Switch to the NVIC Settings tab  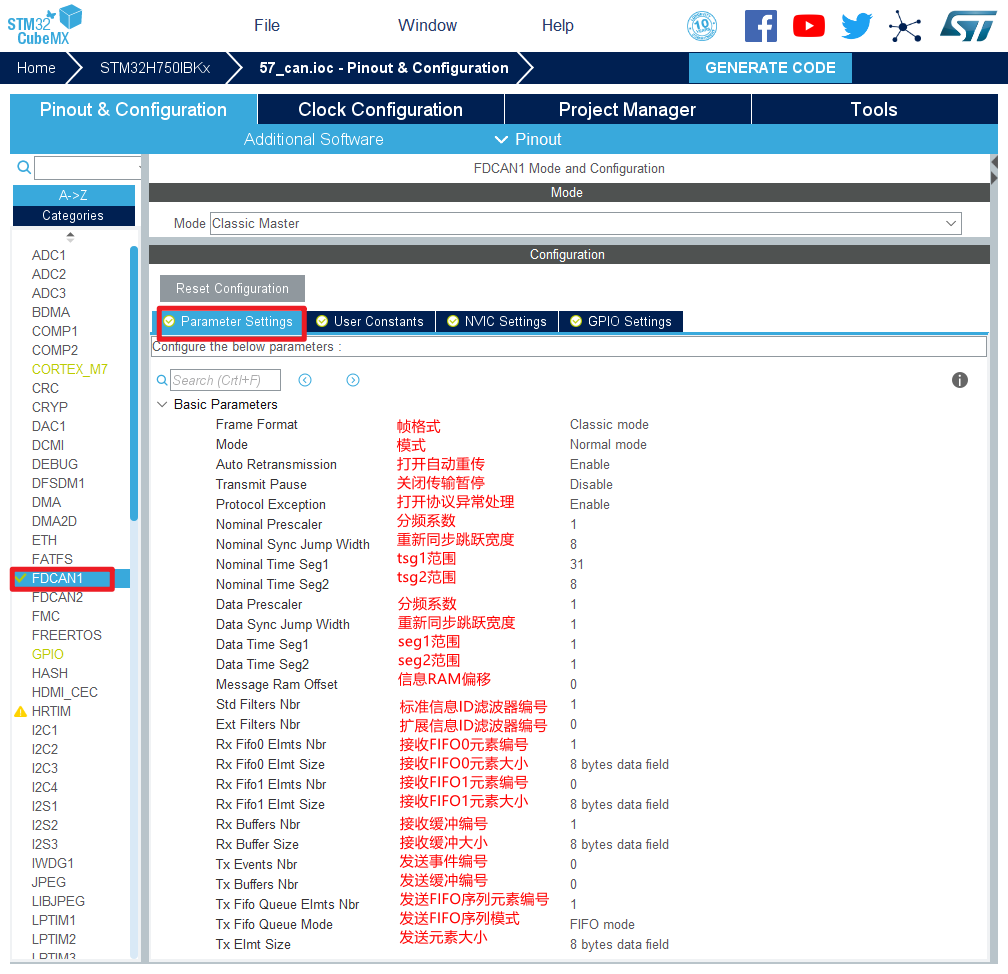497,321
